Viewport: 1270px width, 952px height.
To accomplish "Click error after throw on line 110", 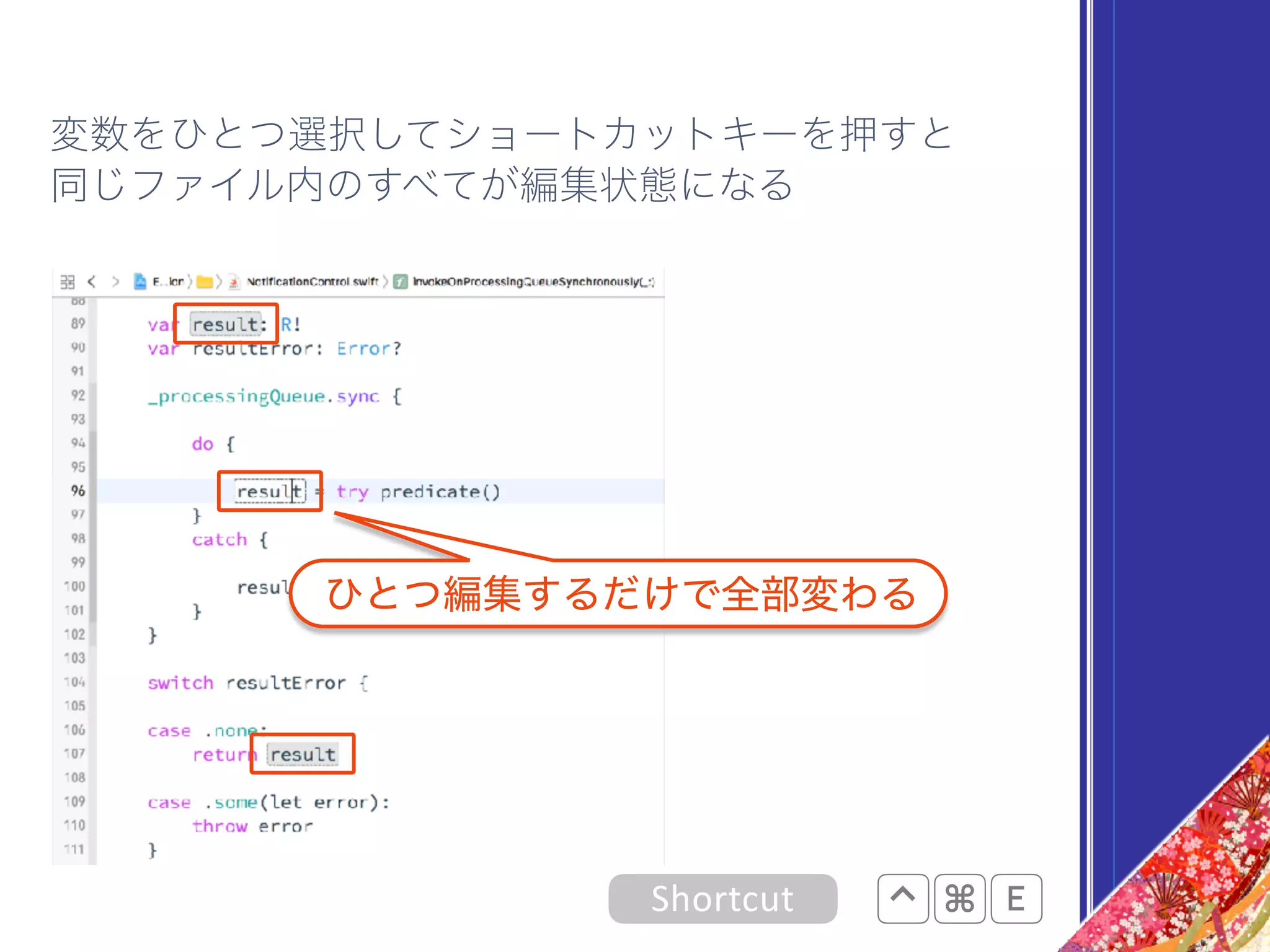I will pyautogui.click(x=286, y=826).
